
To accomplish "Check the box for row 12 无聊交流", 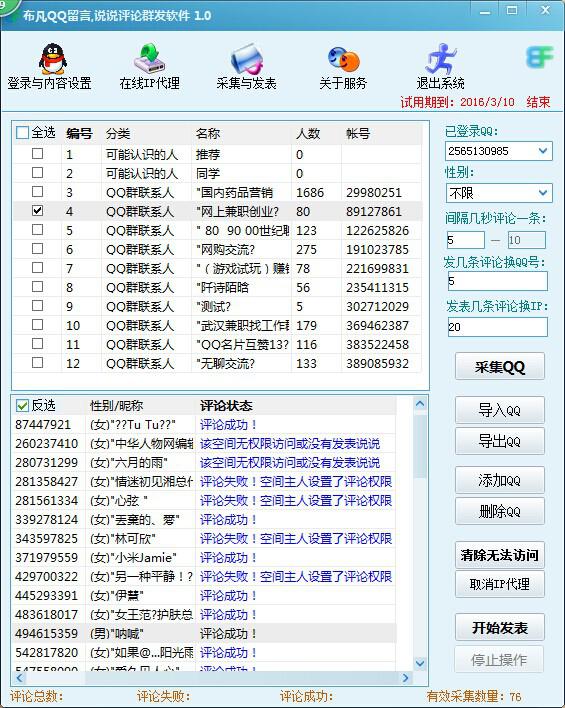I will [37, 363].
